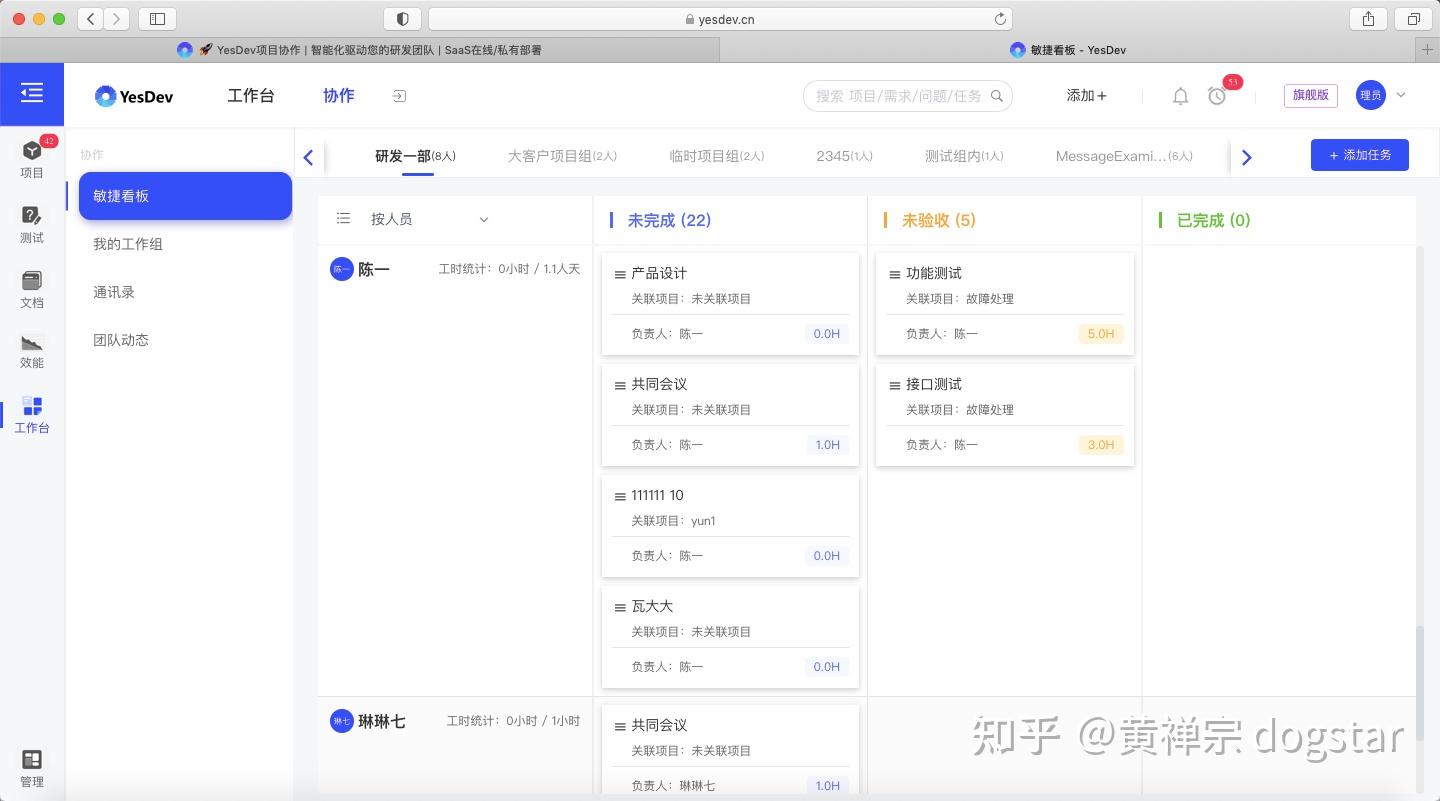1440x801 pixels.
Task: Click the 未验收 (5) column header
Action: (x=939, y=220)
